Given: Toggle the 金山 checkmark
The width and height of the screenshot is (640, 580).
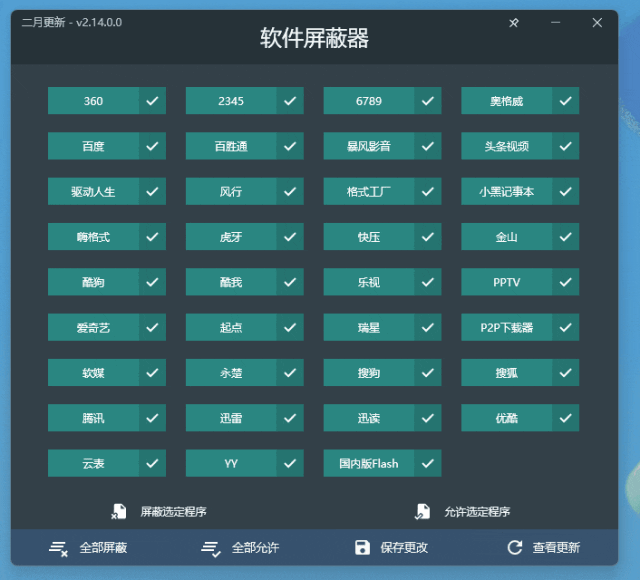Looking at the screenshot, I should click(565, 237).
